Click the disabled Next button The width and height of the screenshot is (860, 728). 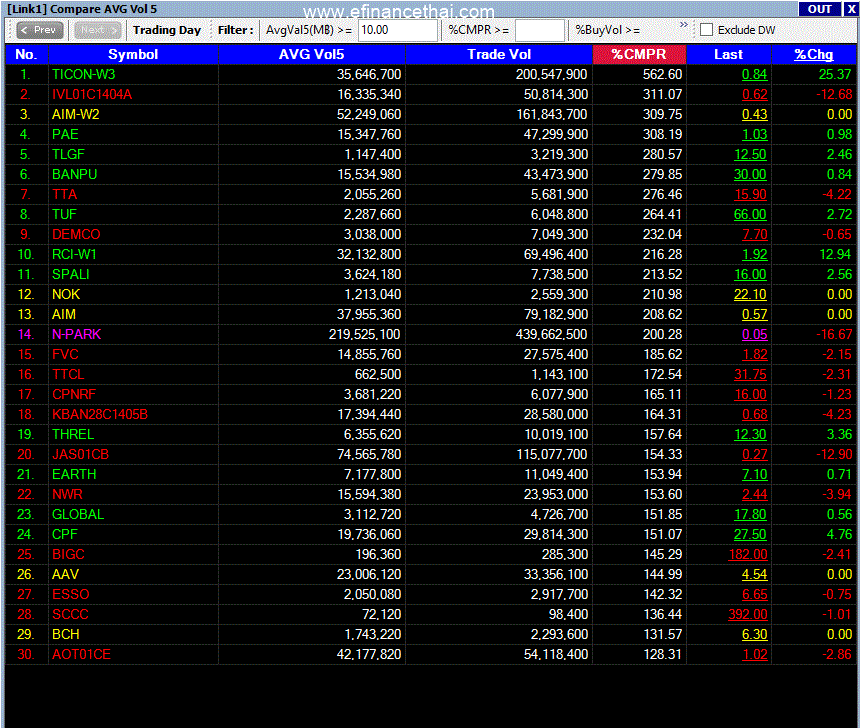click(98, 30)
